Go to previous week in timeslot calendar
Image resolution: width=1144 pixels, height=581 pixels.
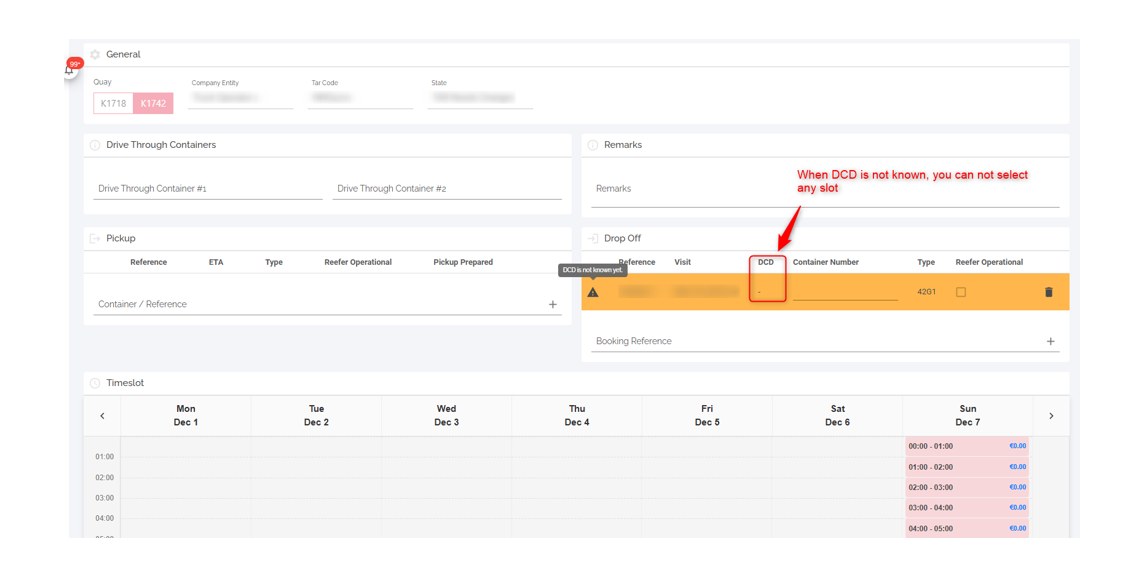[x=102, y=416]
